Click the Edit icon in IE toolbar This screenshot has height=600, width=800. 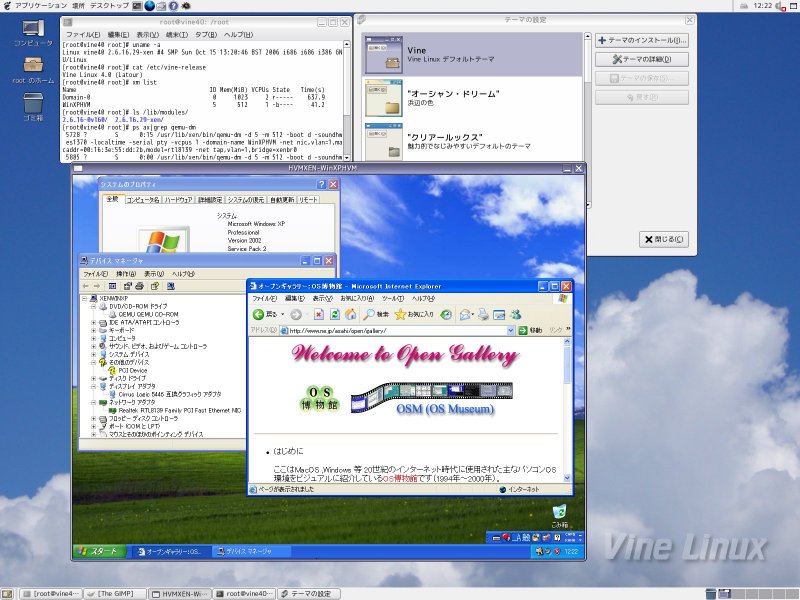(x=499, y=315)
